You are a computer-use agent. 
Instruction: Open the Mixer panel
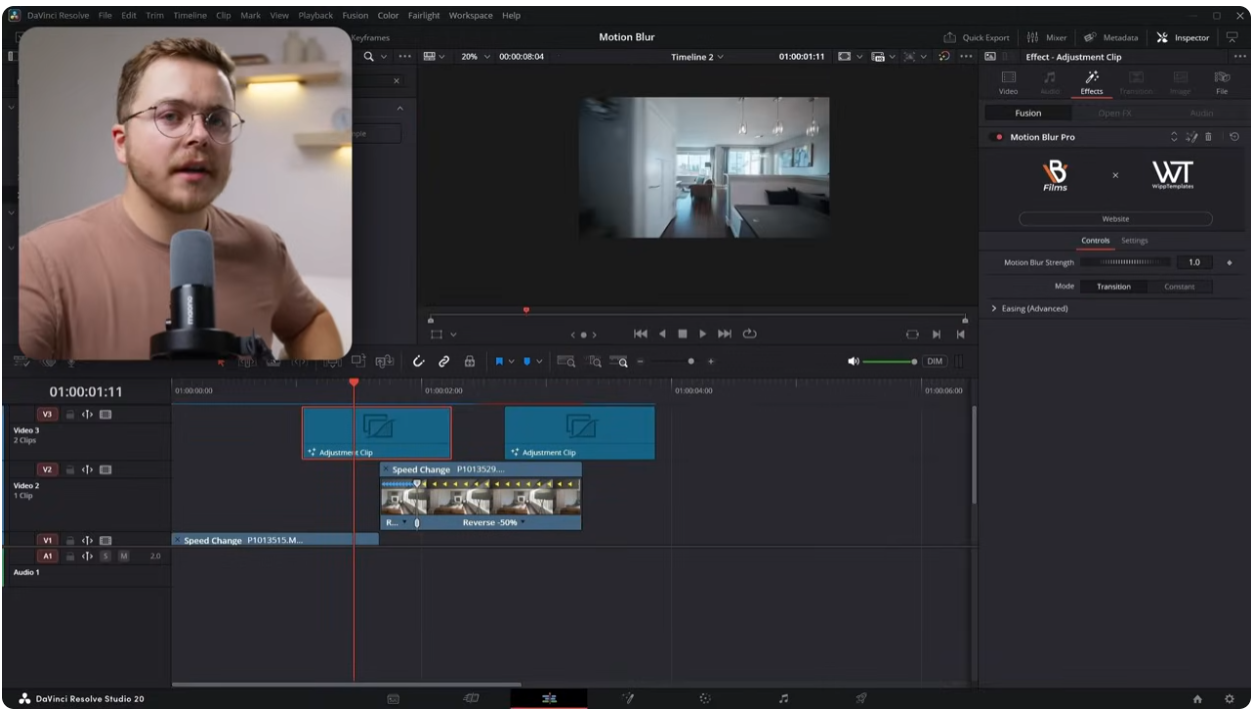(1047, 38)
